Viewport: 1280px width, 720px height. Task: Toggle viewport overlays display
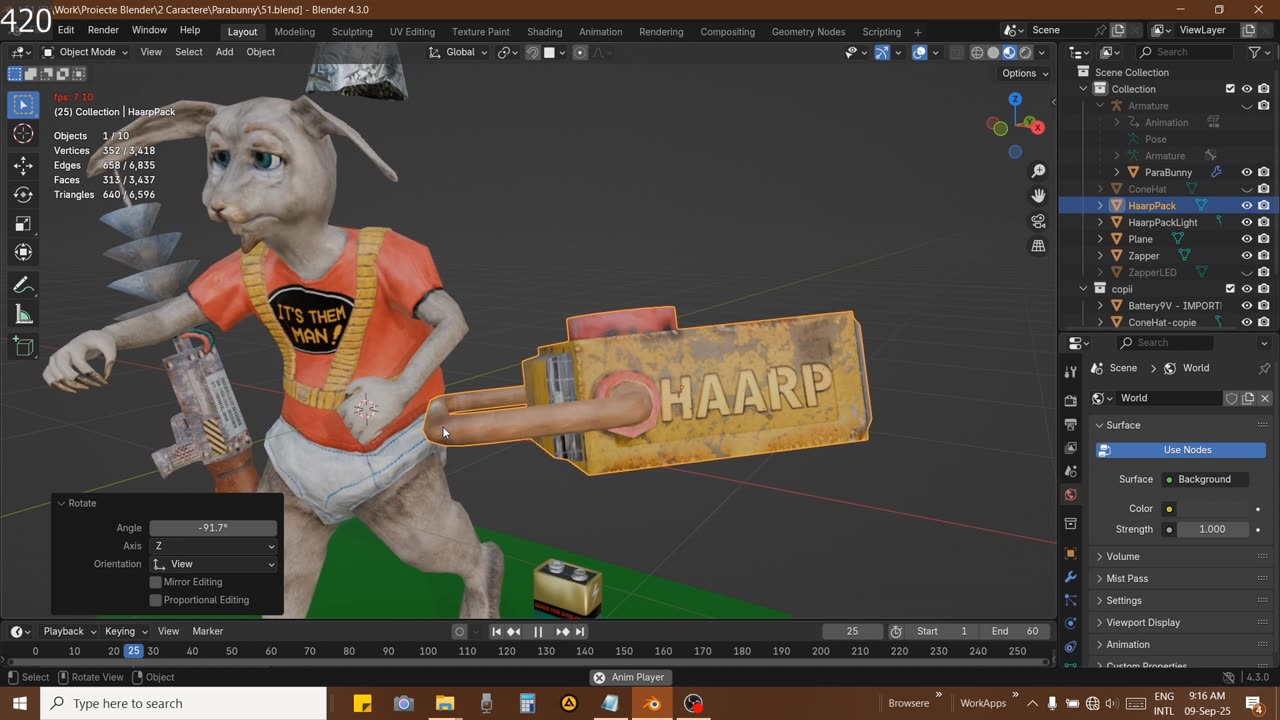[919, 52]
